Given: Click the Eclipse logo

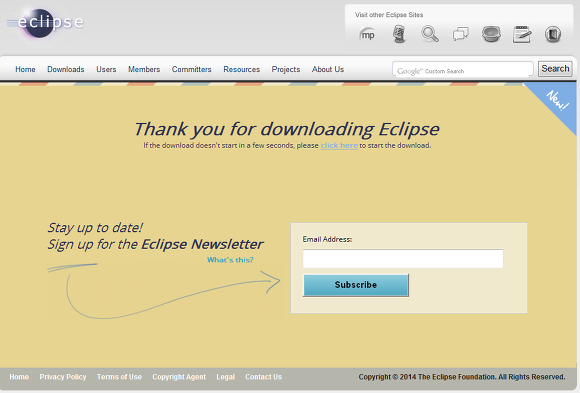Looking at the screenshot, I should [x=45, y=23].
